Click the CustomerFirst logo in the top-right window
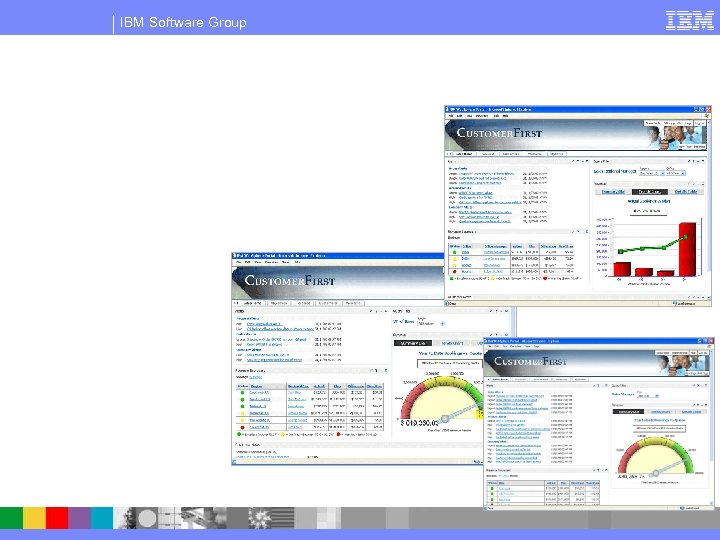This screenshot has height=540, width=720. pyautogui.click(x=499, y=133)
